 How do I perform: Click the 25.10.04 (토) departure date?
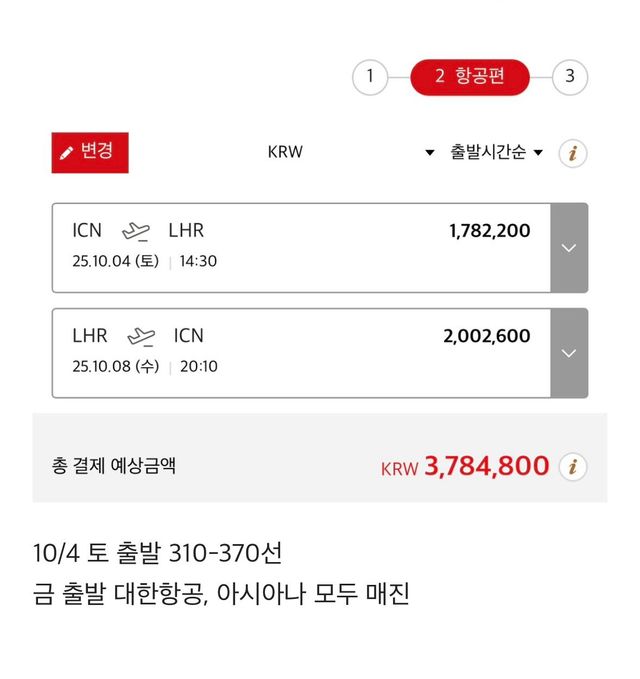coord(116,262)
